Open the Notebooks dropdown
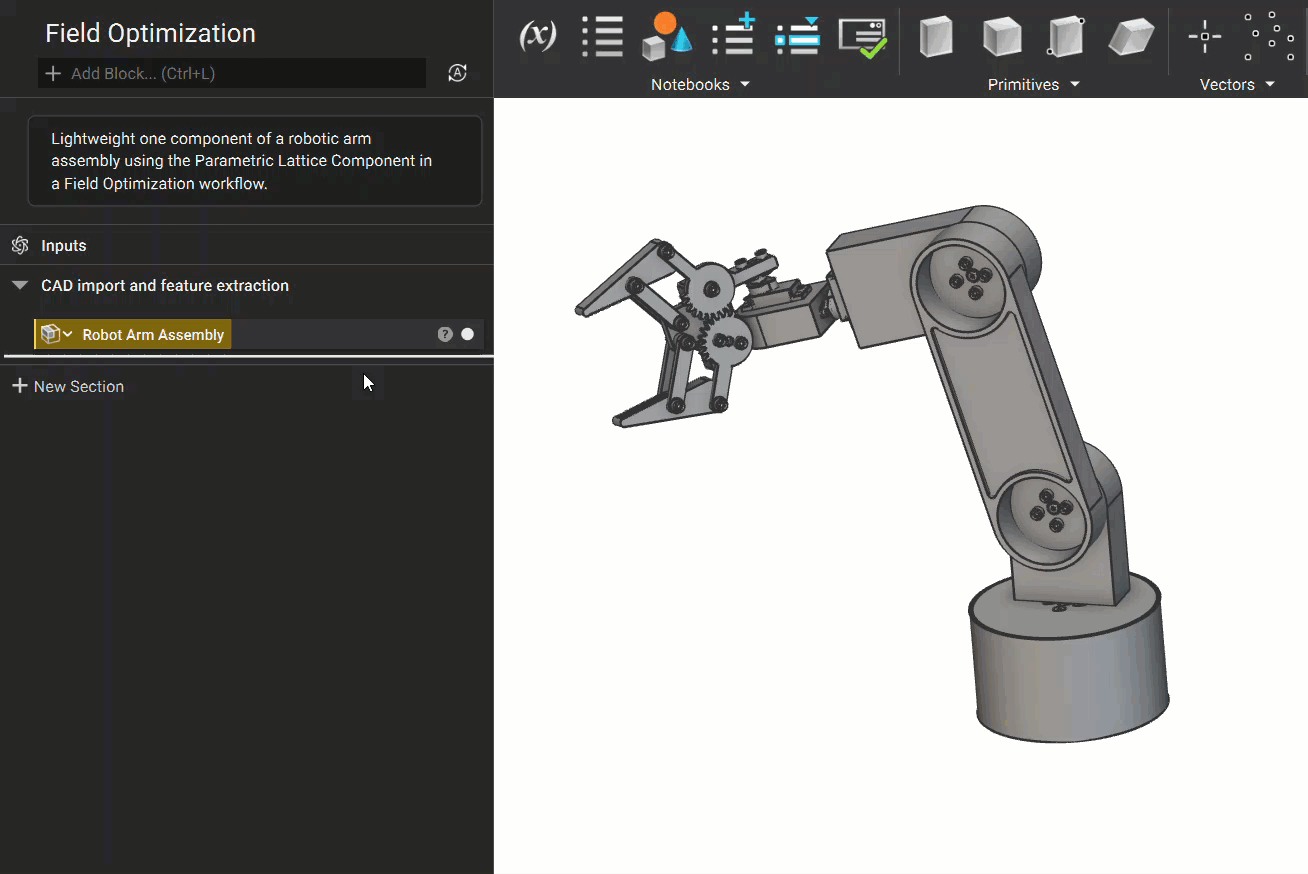Screen dimensions: 1308x874 coord(700,85)
